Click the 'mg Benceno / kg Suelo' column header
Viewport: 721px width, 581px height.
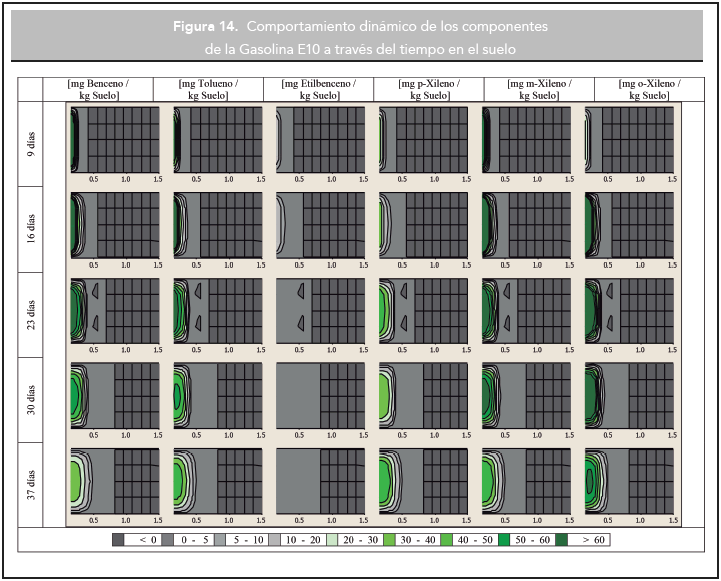98,89
